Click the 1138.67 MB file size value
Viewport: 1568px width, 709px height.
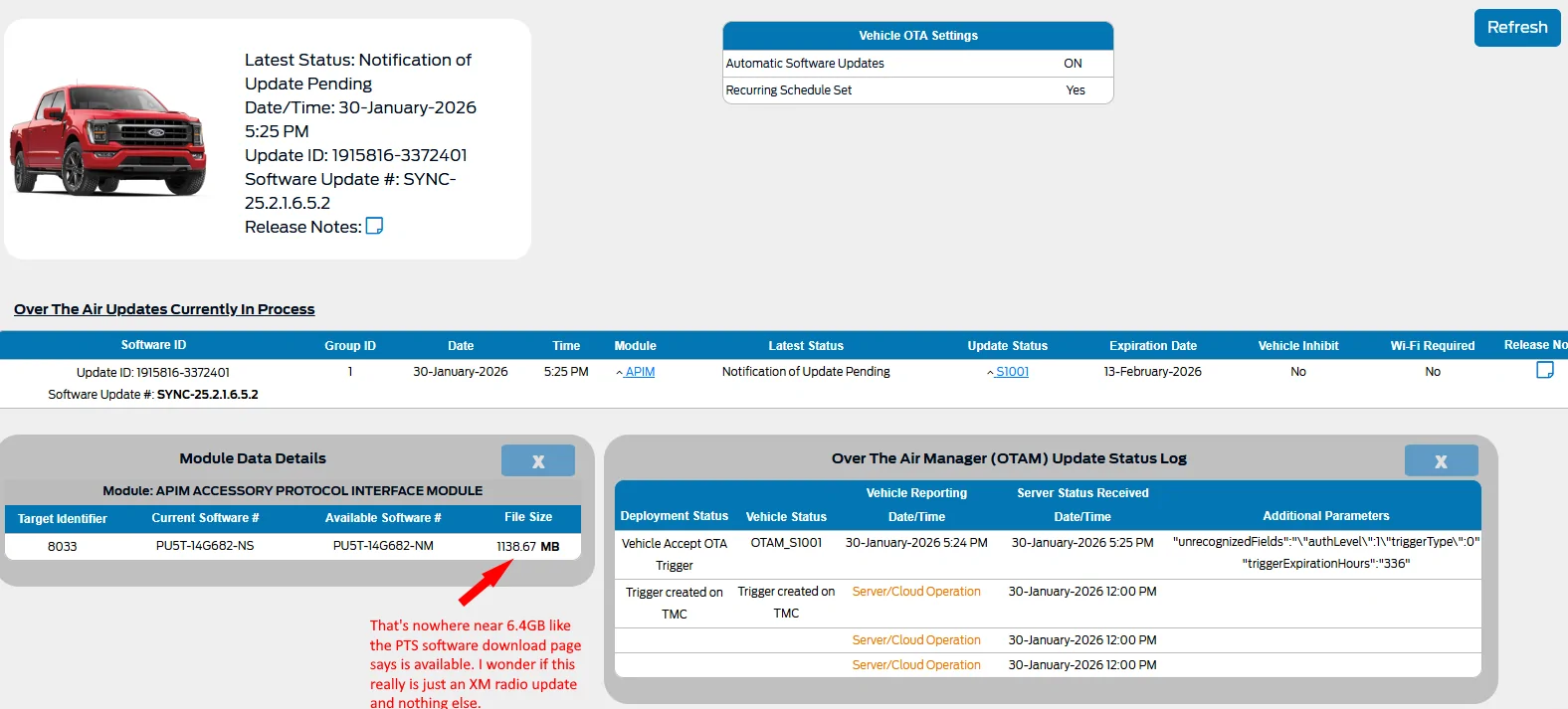(528, 546)
